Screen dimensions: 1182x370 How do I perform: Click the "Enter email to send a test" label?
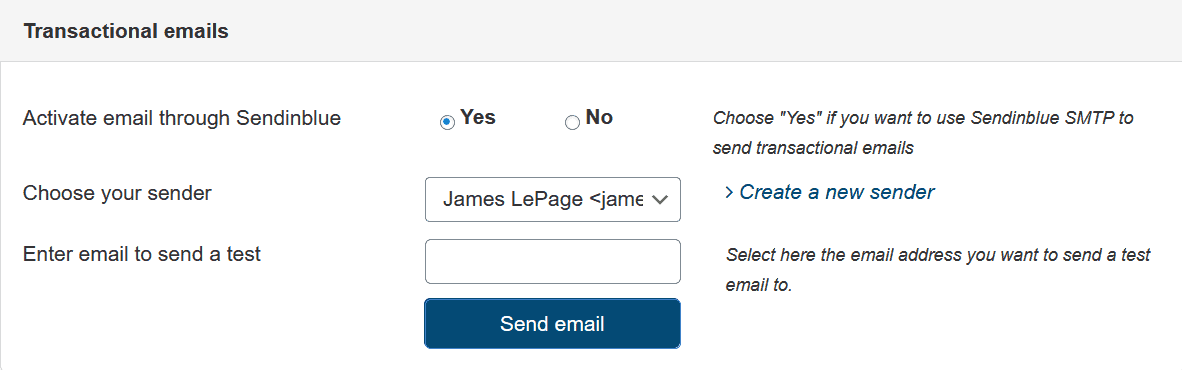click(x=142, y=254)
